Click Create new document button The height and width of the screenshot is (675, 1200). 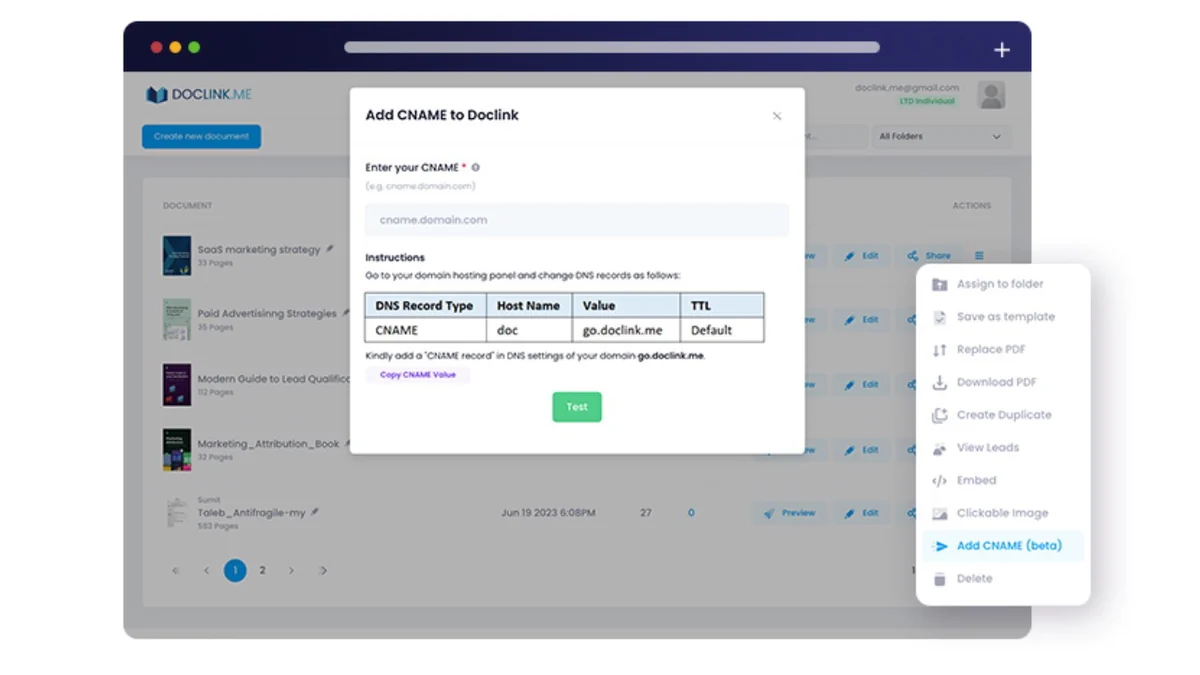(201, 137)
